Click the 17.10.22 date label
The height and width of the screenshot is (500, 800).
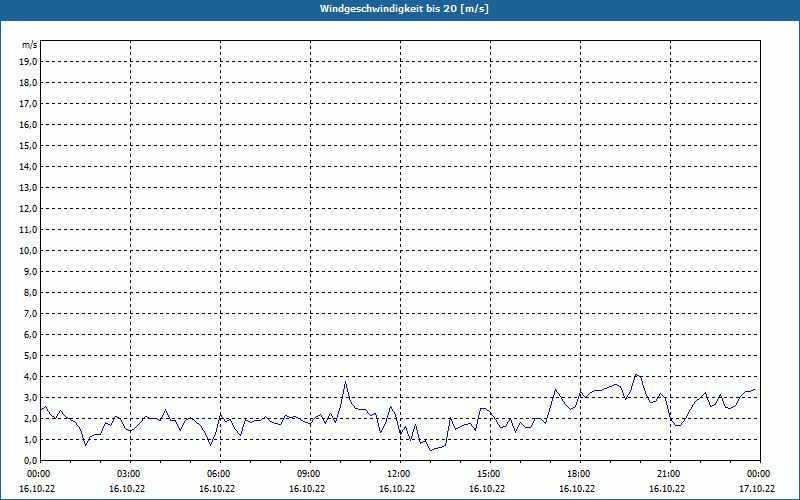(x=757, y=488)
